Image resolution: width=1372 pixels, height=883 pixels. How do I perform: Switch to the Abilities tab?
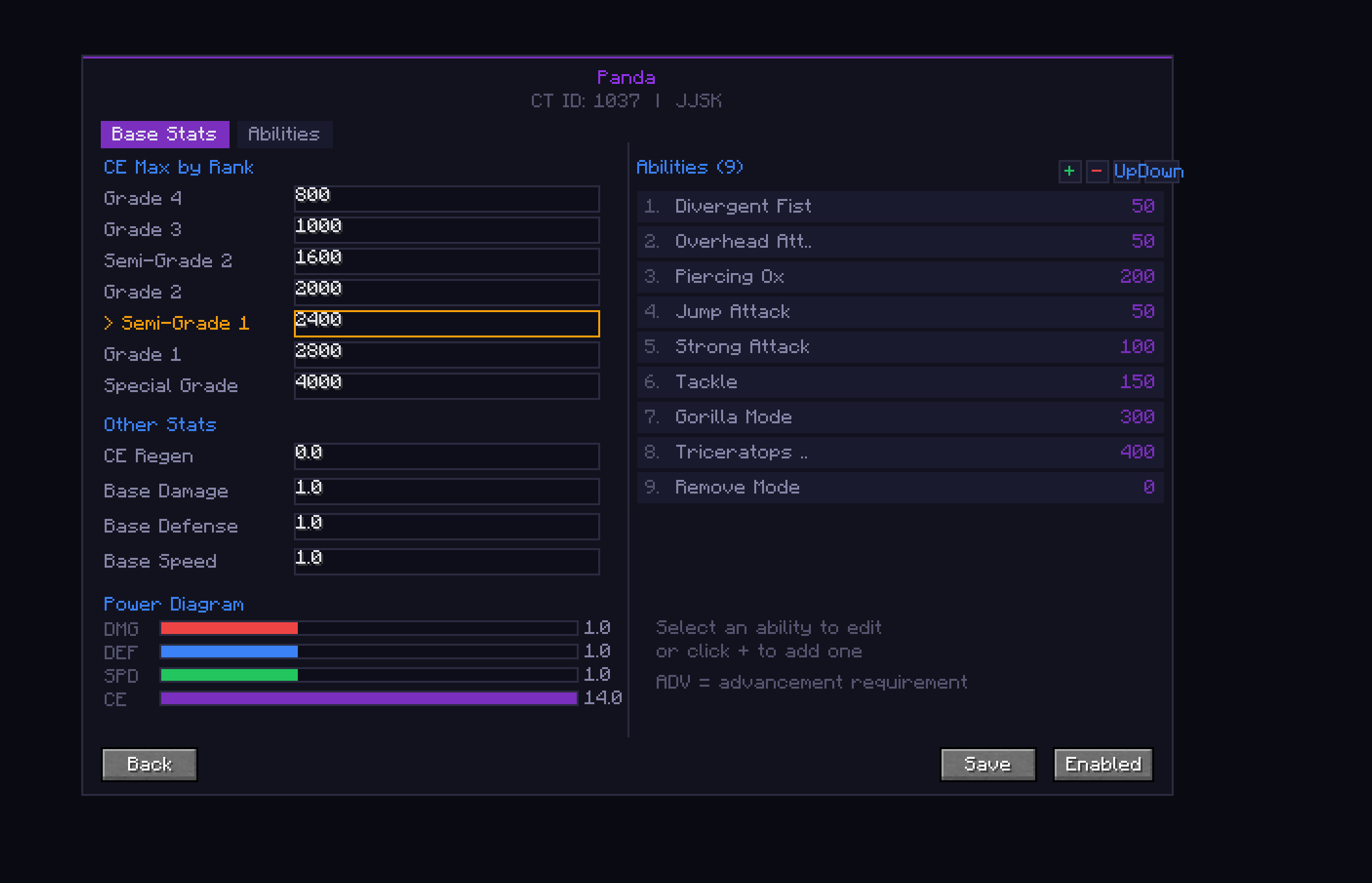coord(284,135)
